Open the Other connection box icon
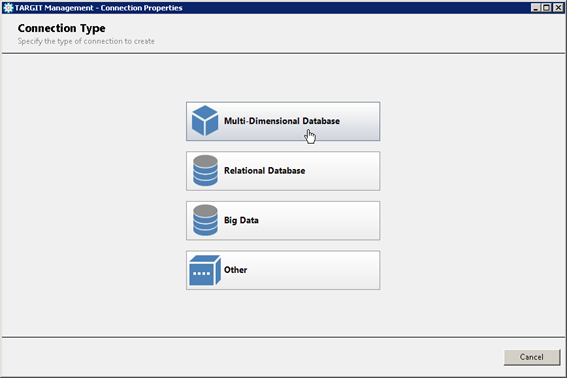 coord(205,270)
